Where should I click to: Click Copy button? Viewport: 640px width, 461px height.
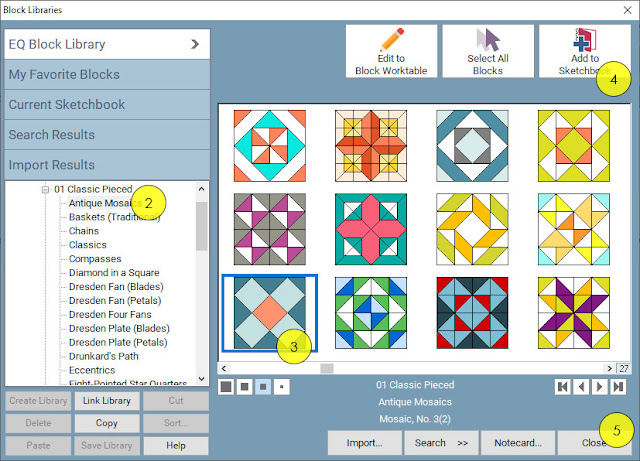[x=107, y=423]
